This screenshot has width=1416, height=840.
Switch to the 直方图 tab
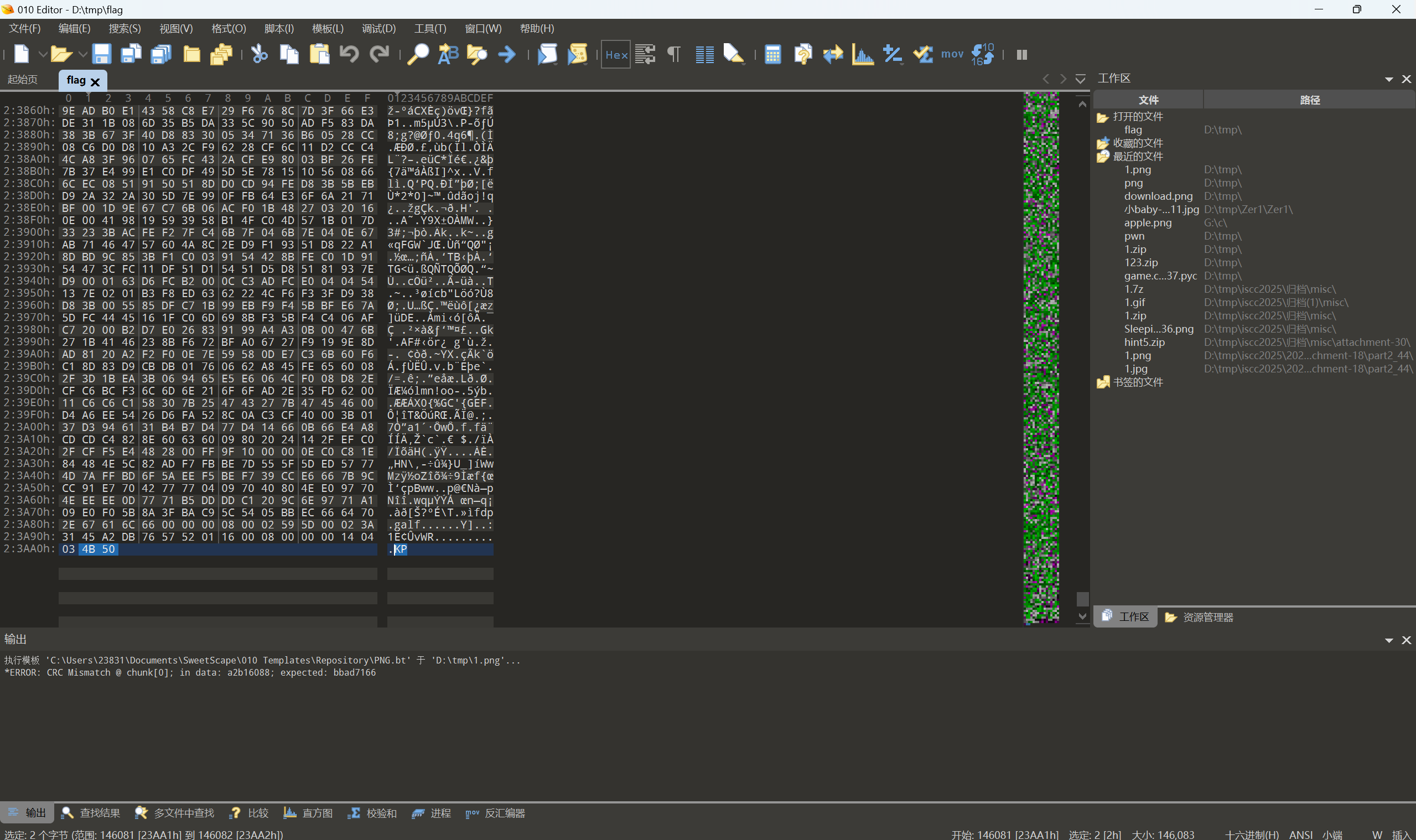pos(307,813)
